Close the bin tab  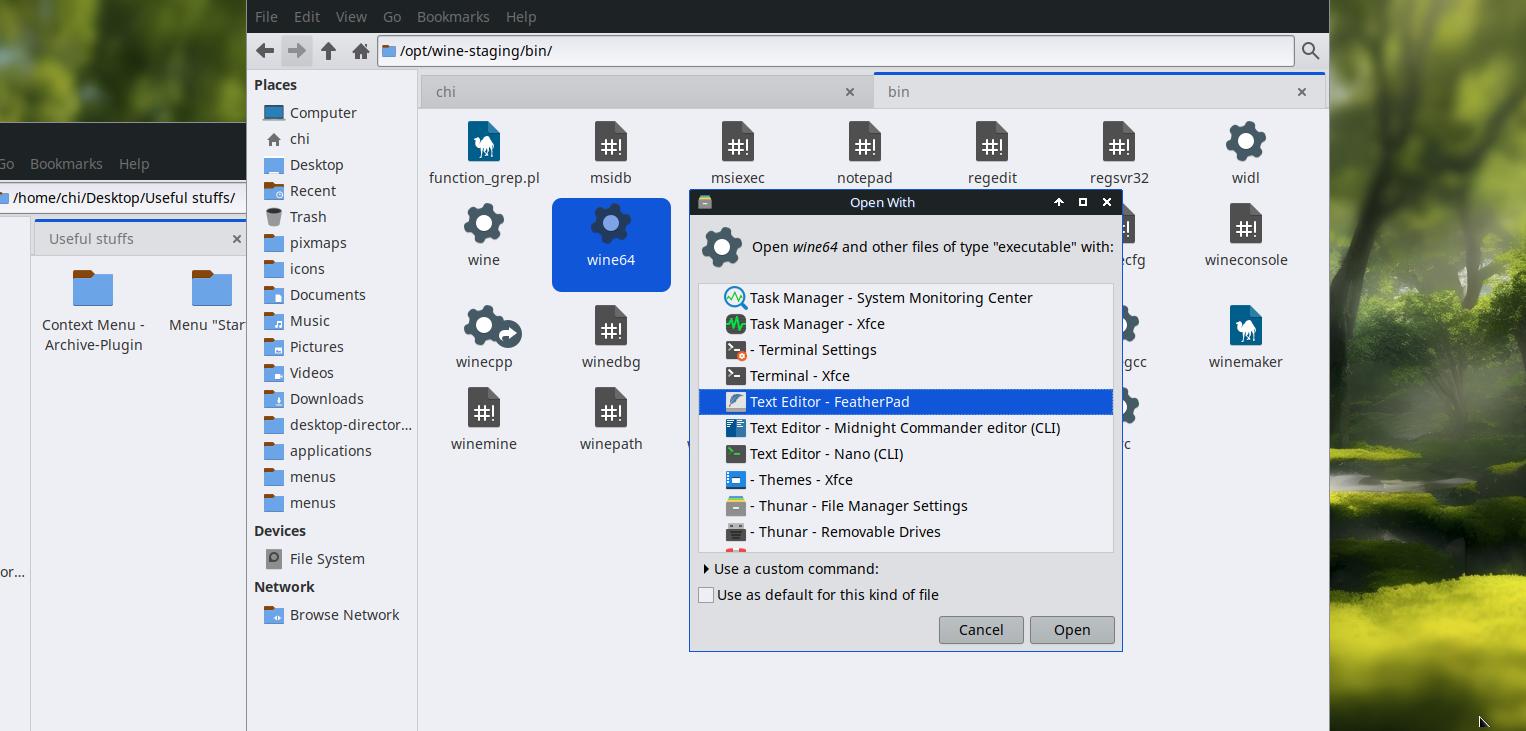click(x=1302, y=92)
